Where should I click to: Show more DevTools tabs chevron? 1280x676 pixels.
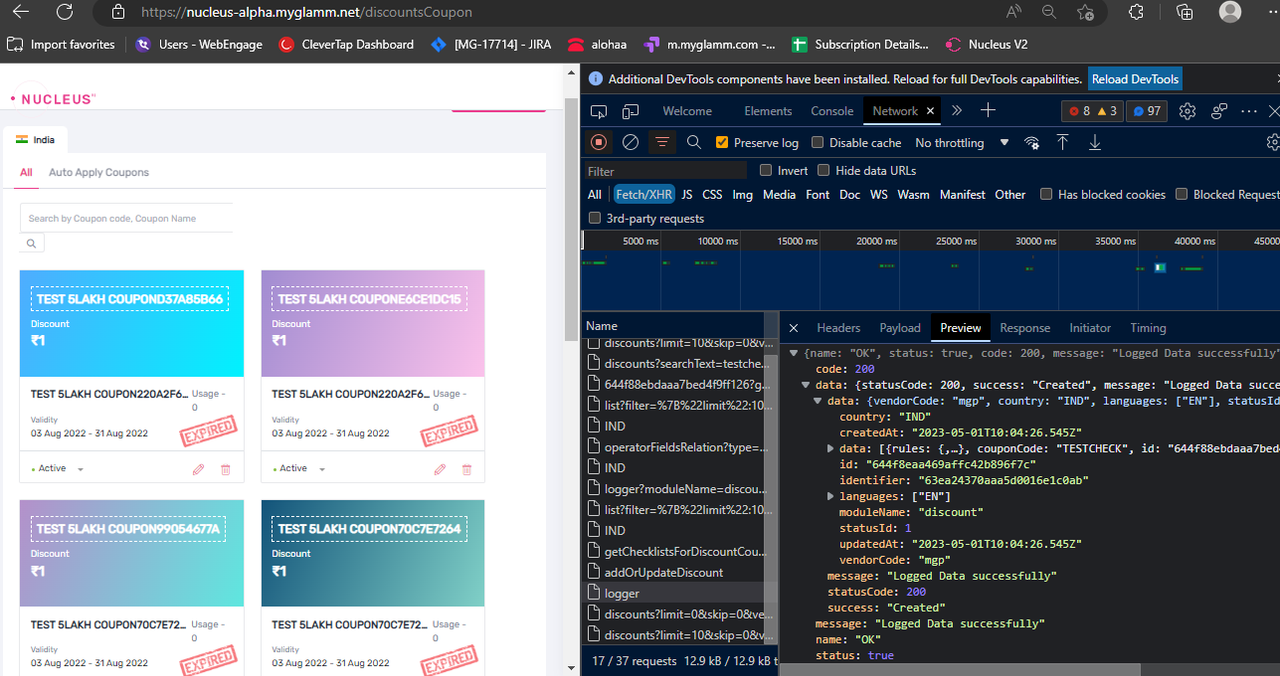pyautogui.click(x=957, y=111)
